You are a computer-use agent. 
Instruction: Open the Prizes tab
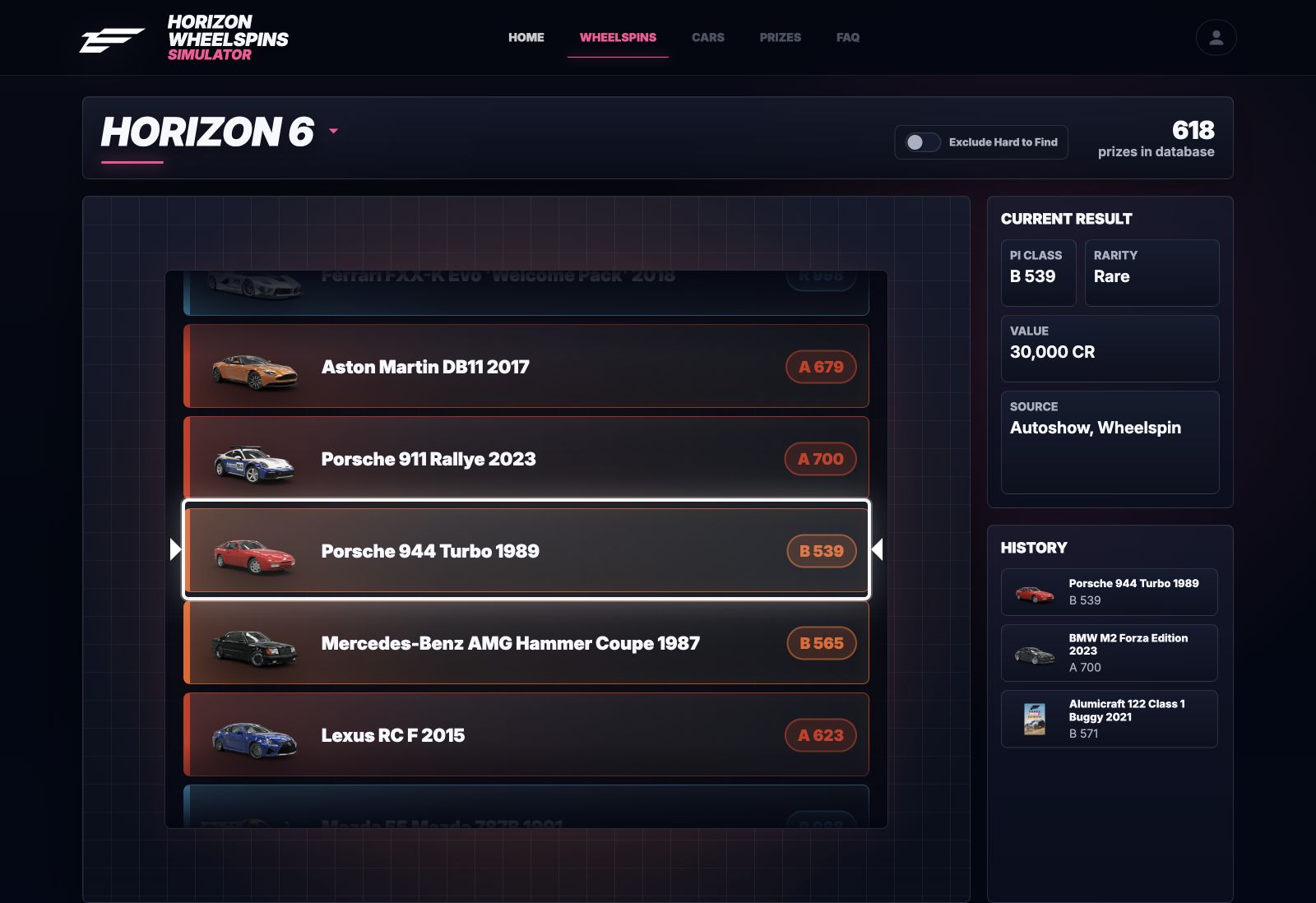pyautogui.click(x=781, y=37)
